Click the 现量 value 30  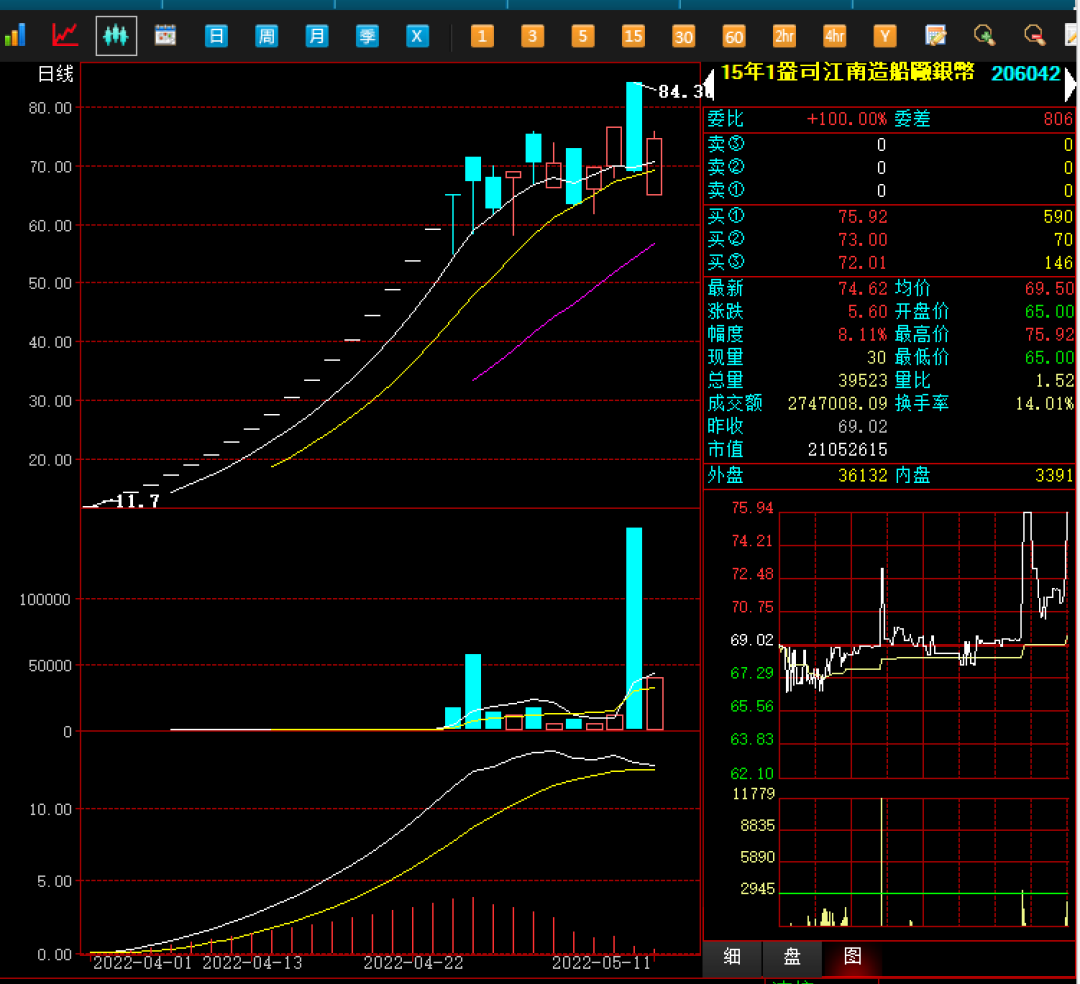(876, 358)
